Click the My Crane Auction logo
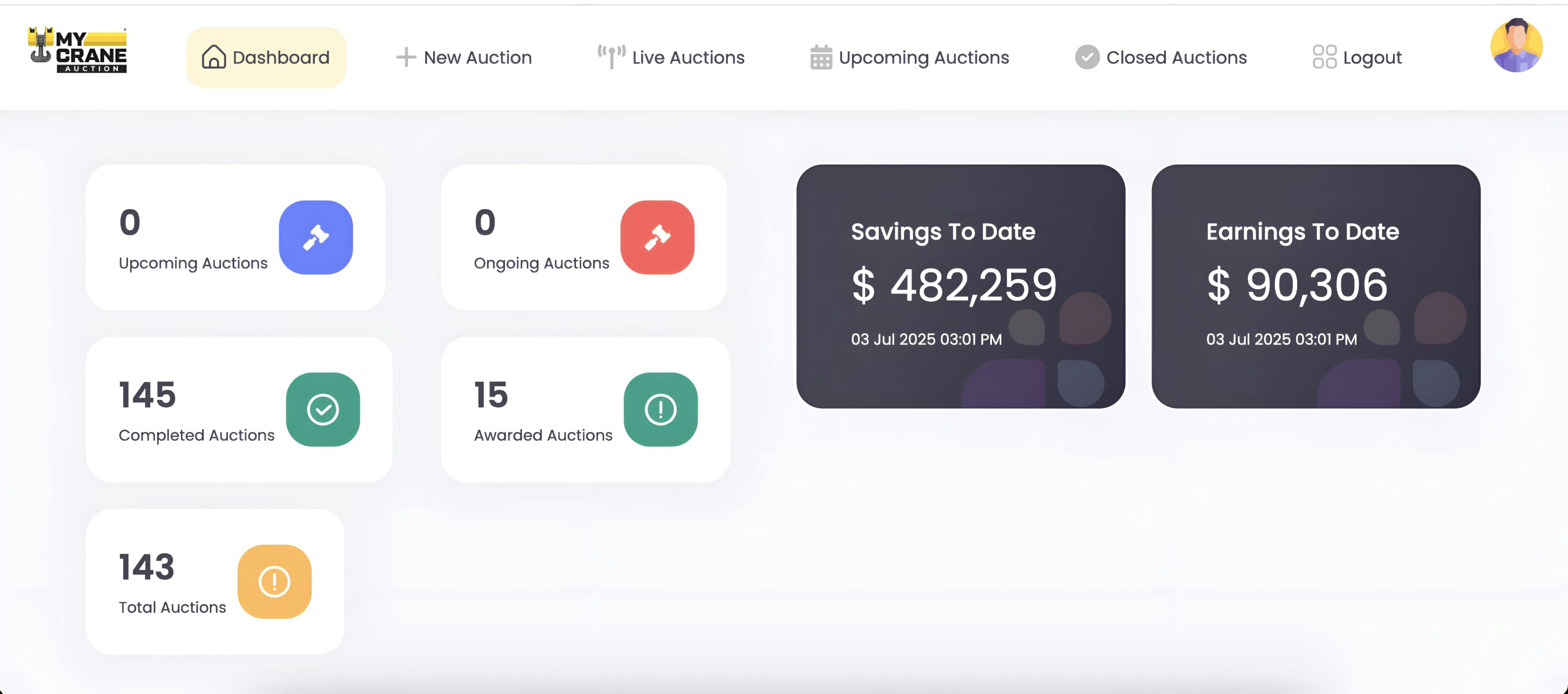Screen dimensions: 1568x694 [x=77, y=51]
